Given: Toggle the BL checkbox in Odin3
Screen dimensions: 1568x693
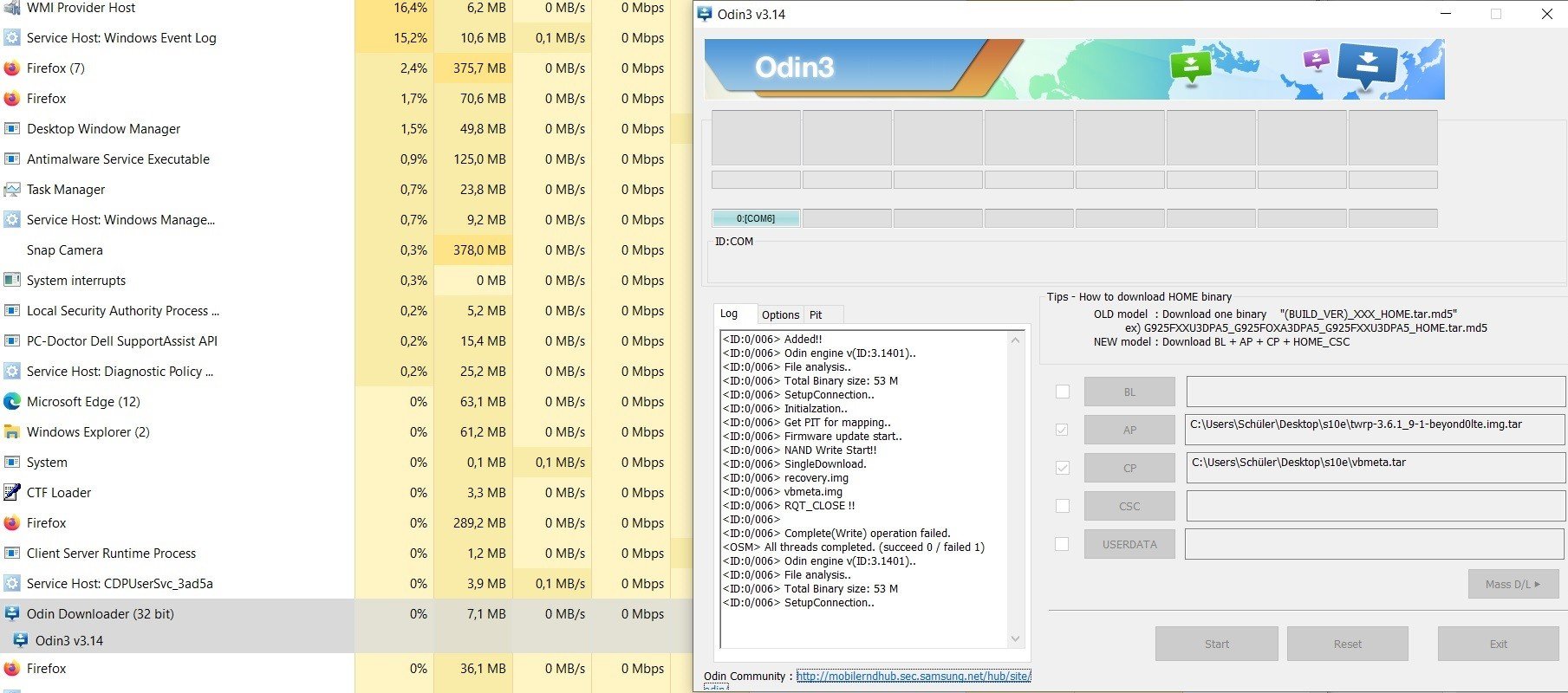Looking at the screenshot, I should tap(1063, 392).
